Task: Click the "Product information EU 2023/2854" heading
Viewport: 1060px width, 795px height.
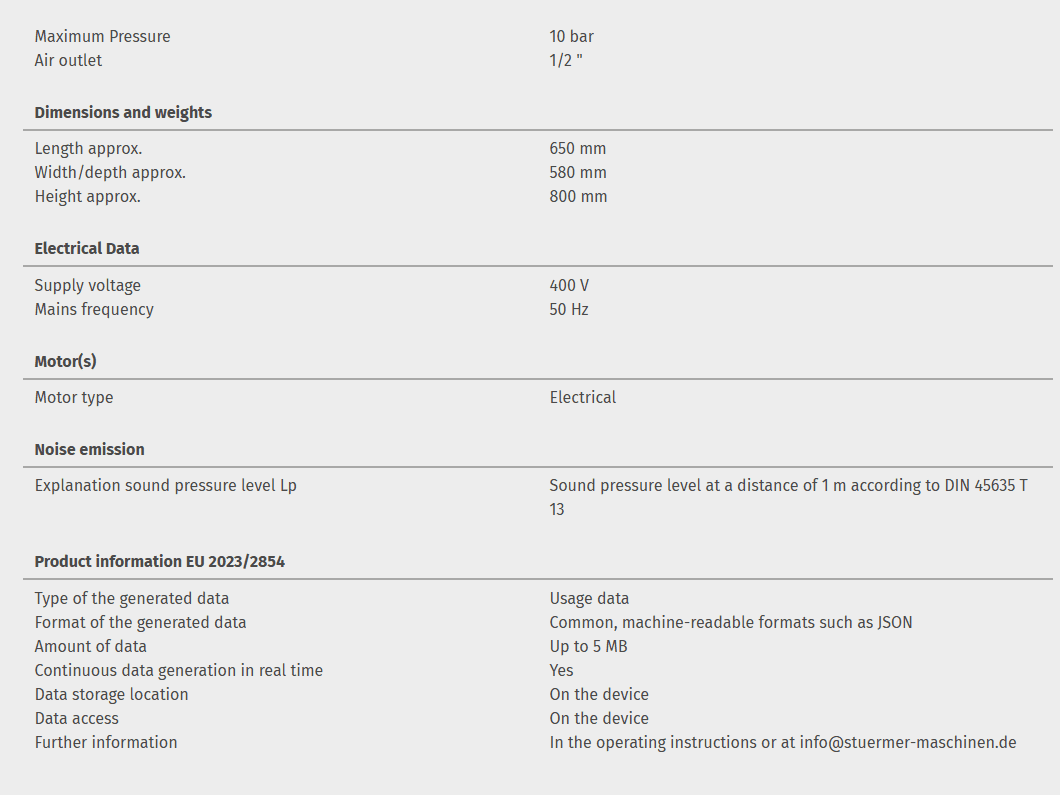Action: click(159, 561)
